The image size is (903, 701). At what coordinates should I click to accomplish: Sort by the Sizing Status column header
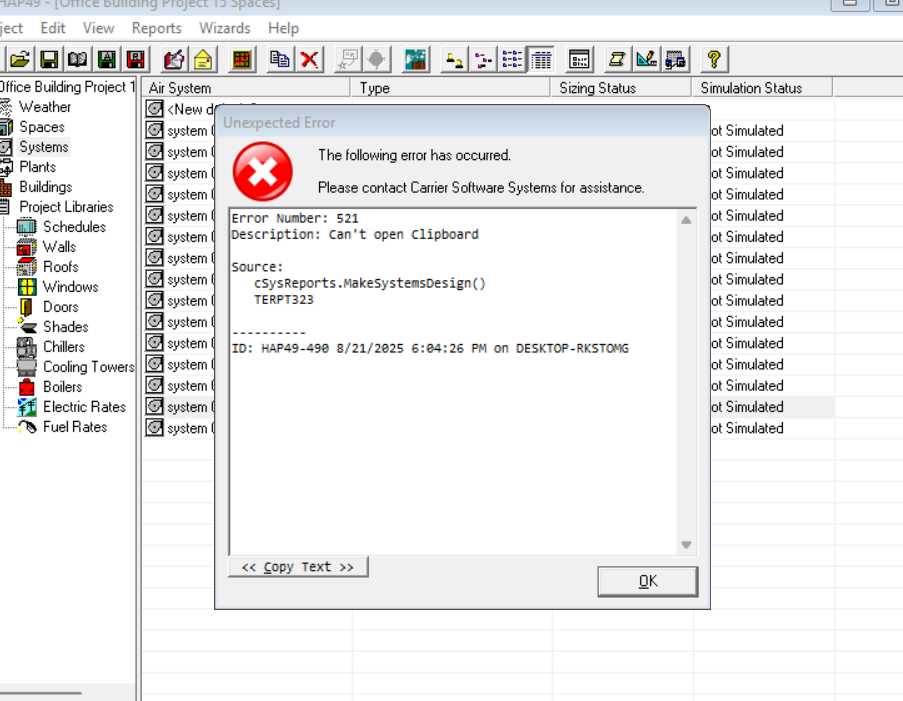coord(621,88)
